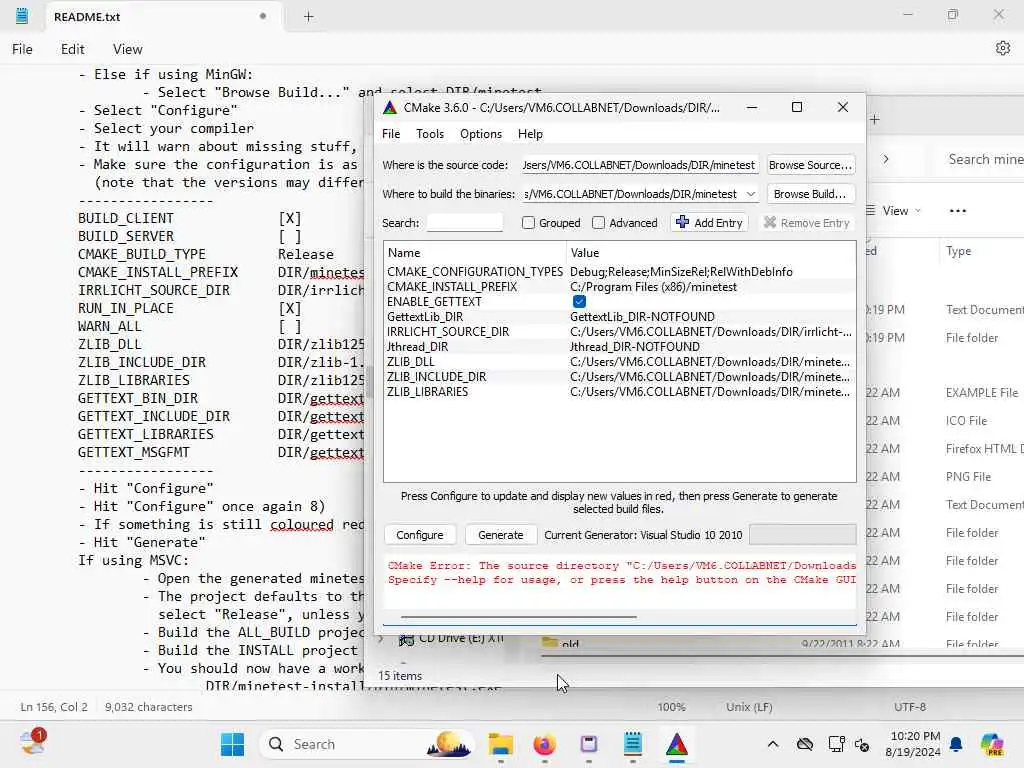Click the Remove Entry button

tap(807, 223)
